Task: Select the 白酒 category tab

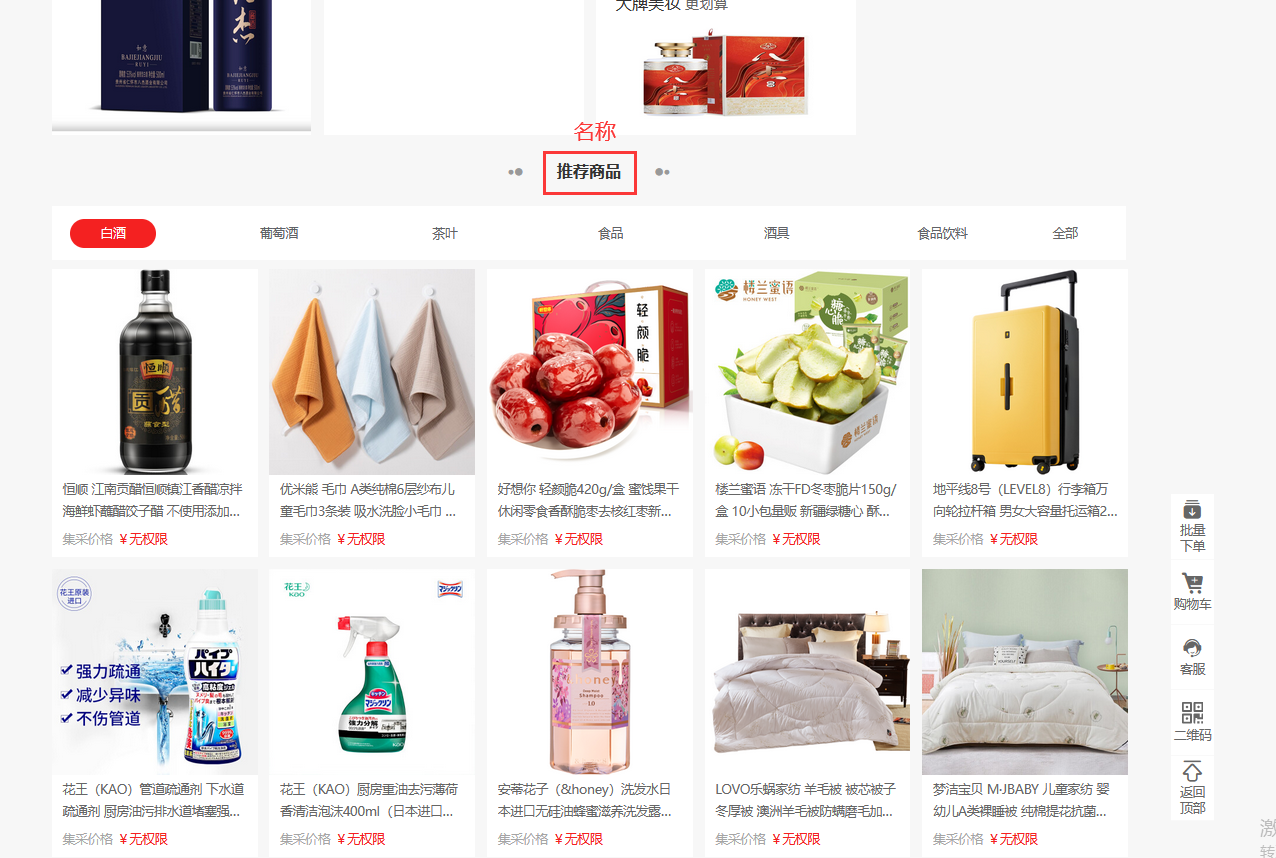Action: [x=113, y=233]
